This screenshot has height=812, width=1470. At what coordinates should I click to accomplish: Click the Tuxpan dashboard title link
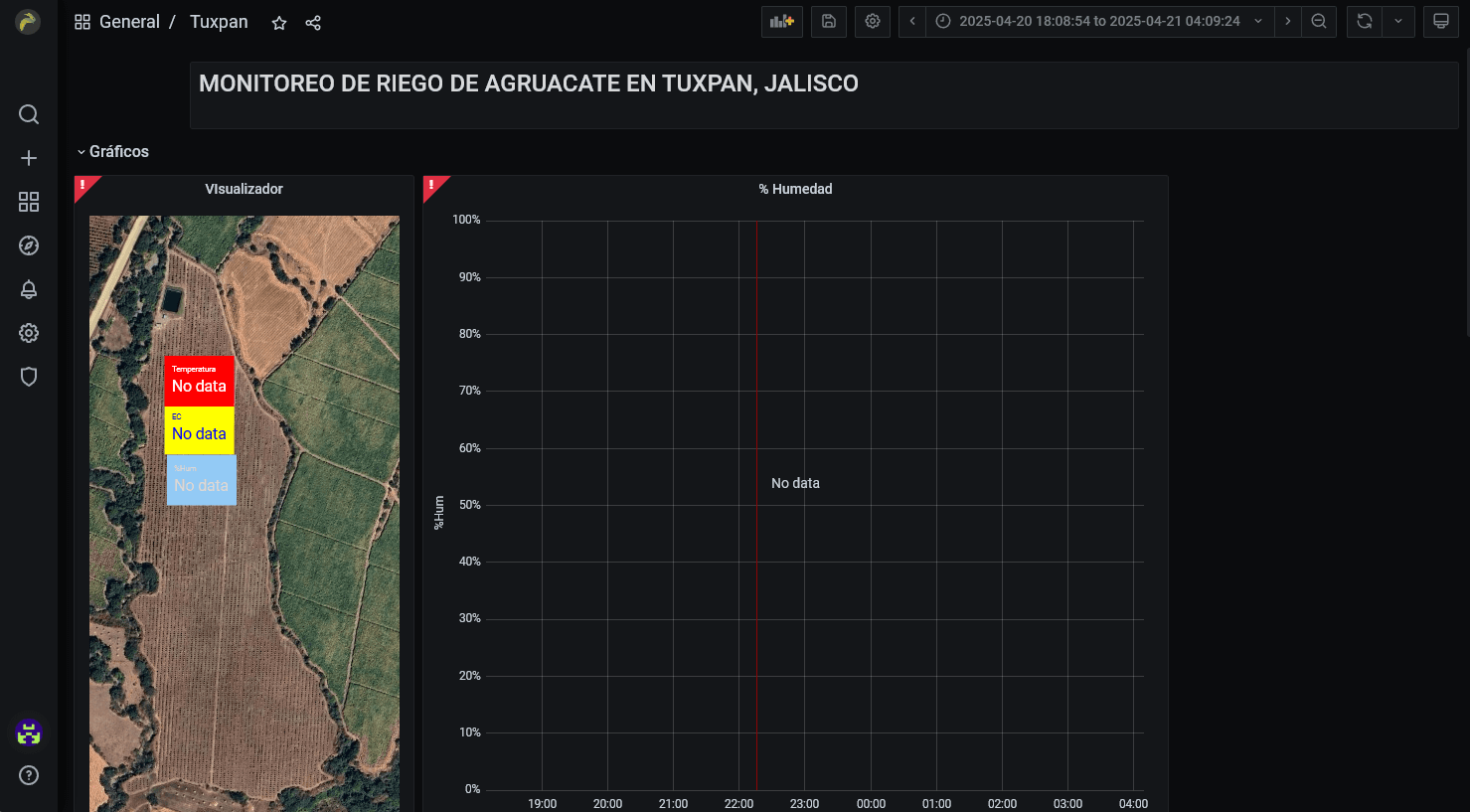219,22
